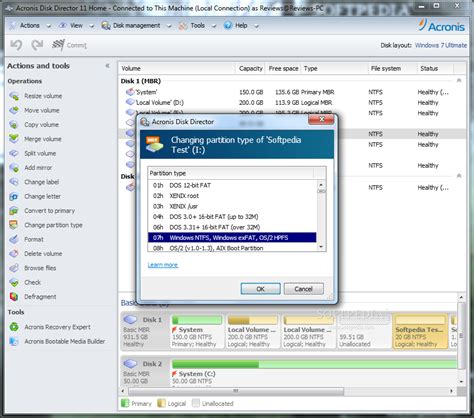
Task: Sort by the Capacity column header
Action: [x=251, y=69]
